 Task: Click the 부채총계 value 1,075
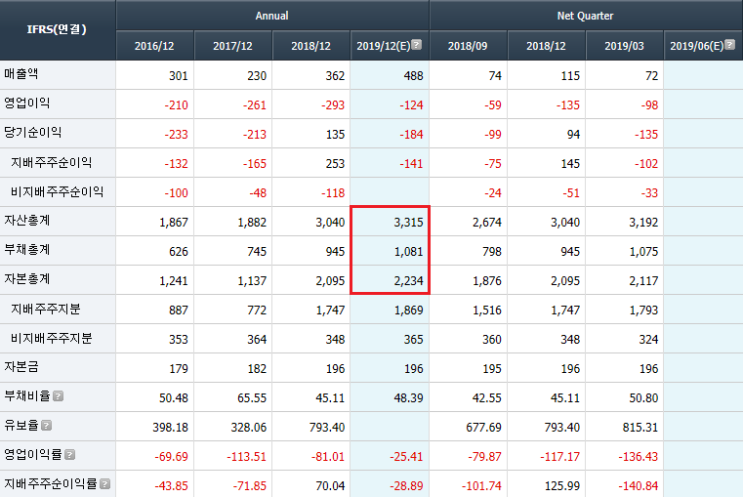coord(643,252)
